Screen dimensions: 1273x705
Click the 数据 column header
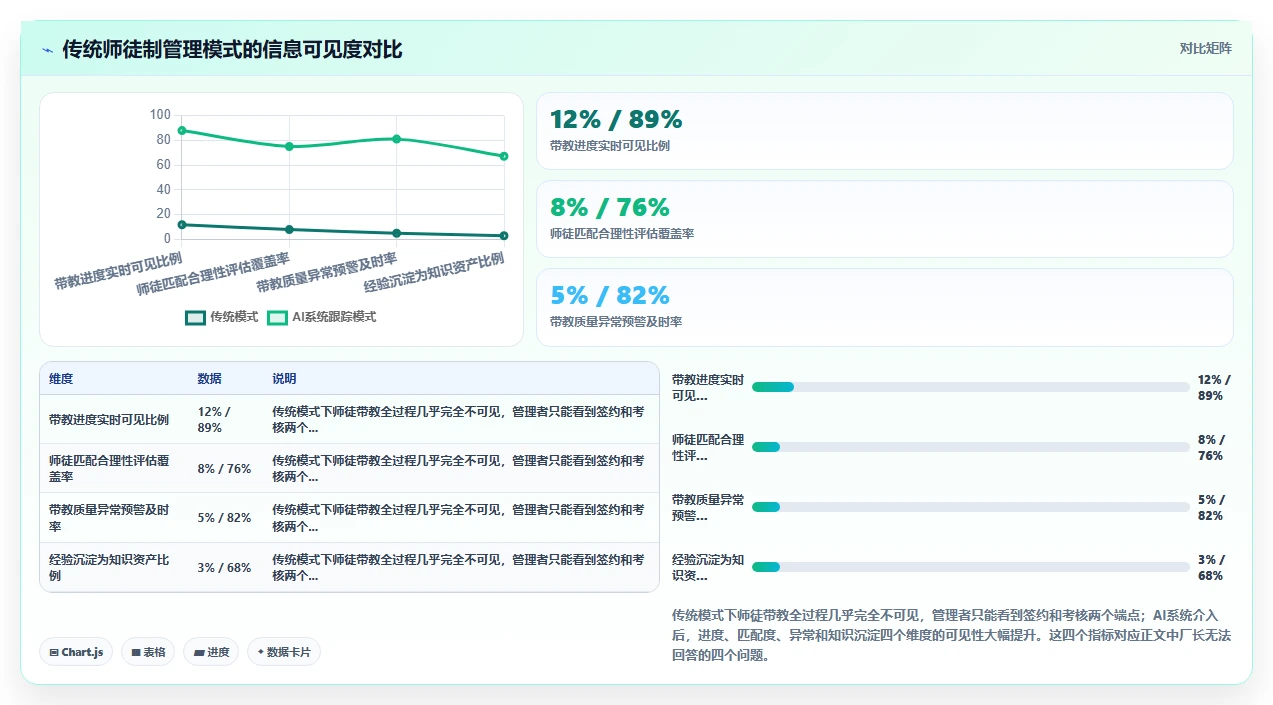click(x=210, y=379)
